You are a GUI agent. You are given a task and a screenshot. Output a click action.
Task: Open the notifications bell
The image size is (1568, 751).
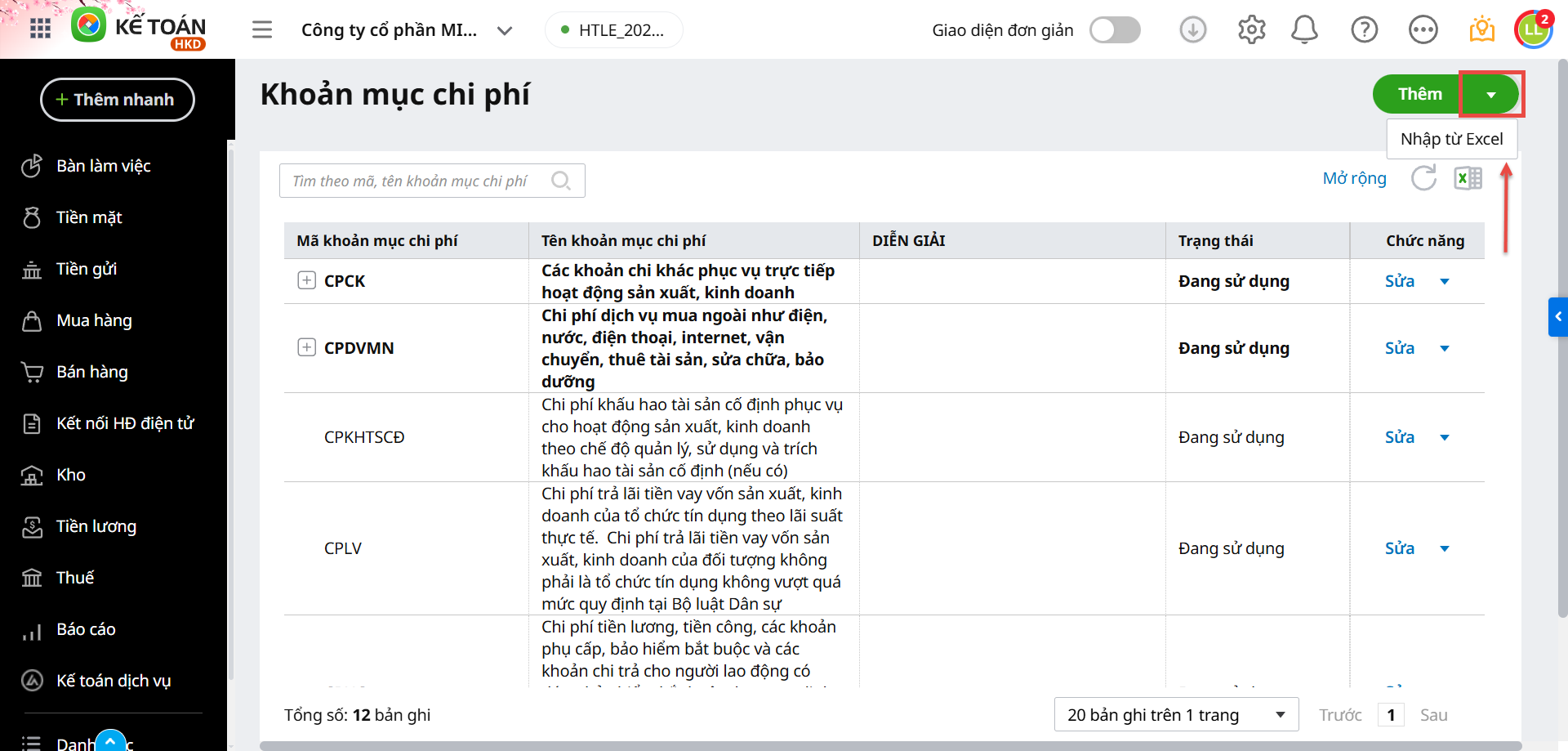click(1304, 30)
